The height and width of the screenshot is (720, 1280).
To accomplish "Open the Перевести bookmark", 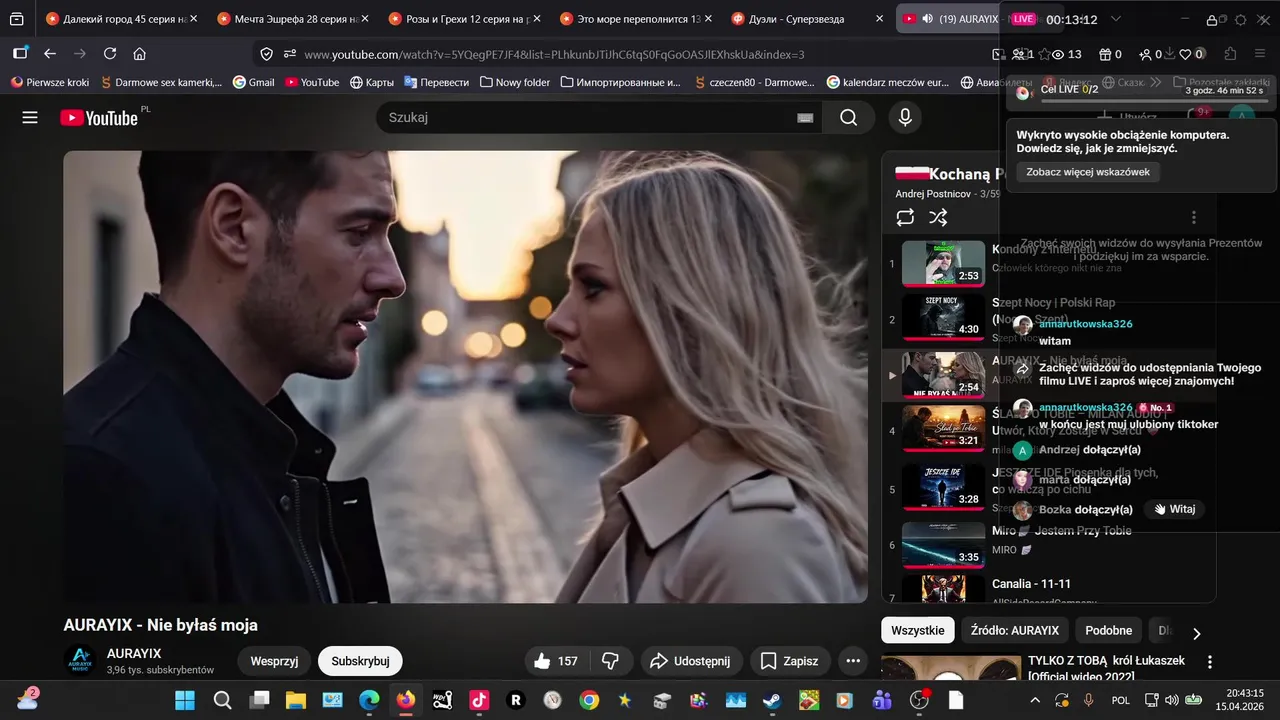I will (435, 82).
